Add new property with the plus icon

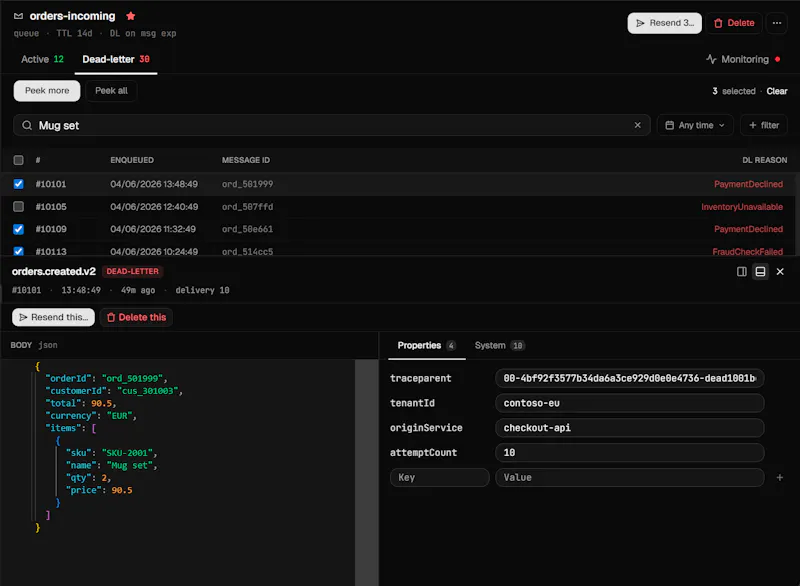point(780,477)
